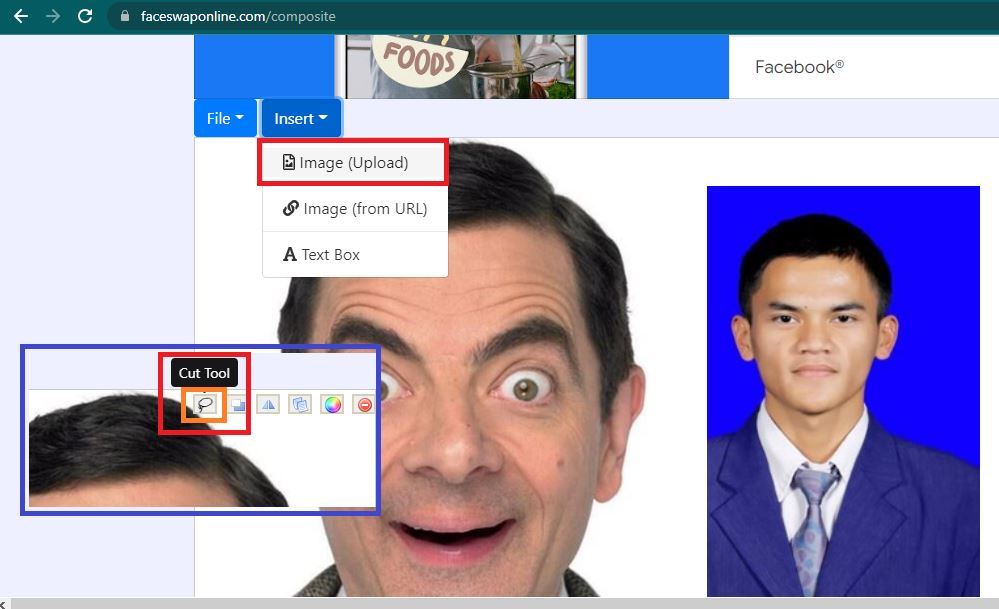Click the browser back arrow
Image resolution: width=999 pixels, height=609 pixels.
[x=21, y=16]
